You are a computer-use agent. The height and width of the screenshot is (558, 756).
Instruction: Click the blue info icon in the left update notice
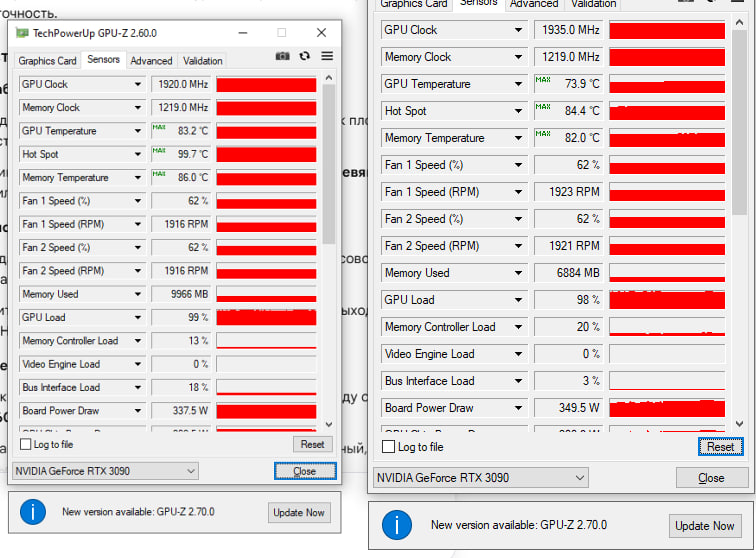pos(33,512)
